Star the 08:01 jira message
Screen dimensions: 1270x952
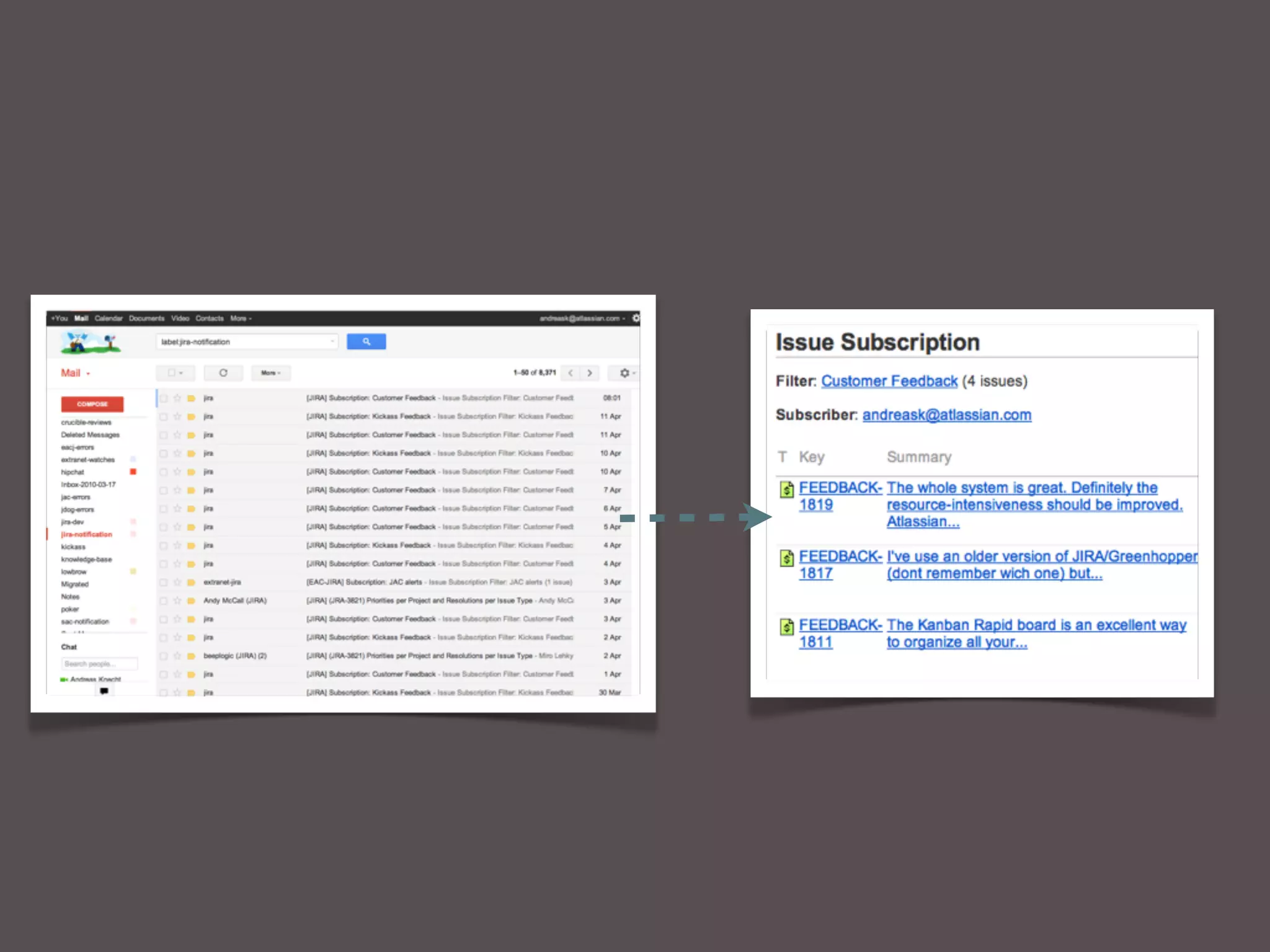pos(177,398)
